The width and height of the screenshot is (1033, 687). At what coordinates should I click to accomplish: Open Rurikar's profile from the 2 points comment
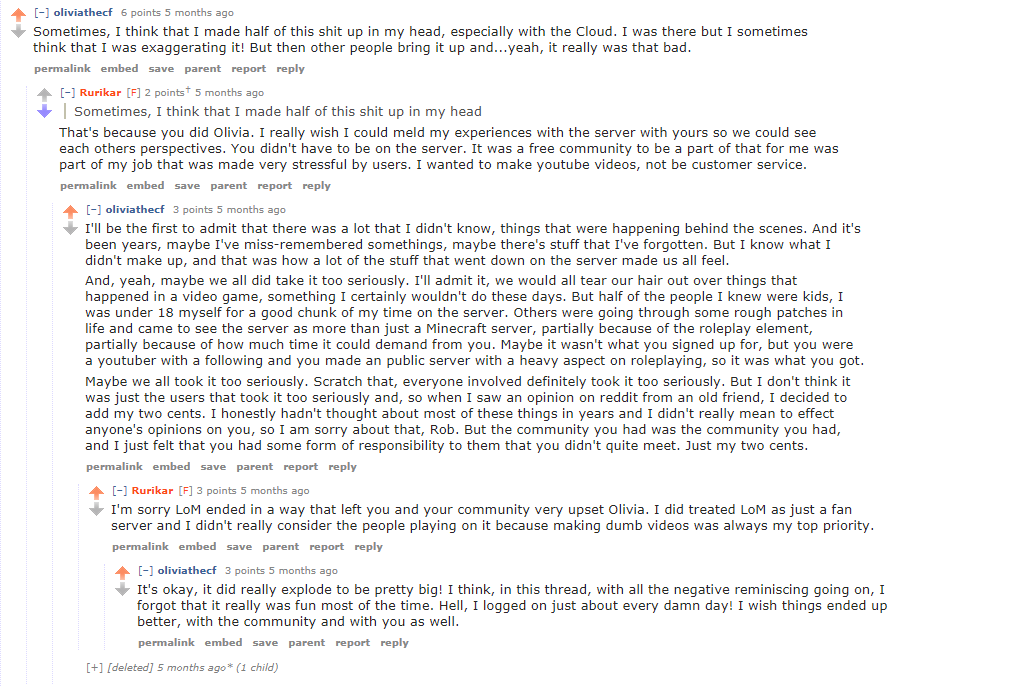[100, 93]
